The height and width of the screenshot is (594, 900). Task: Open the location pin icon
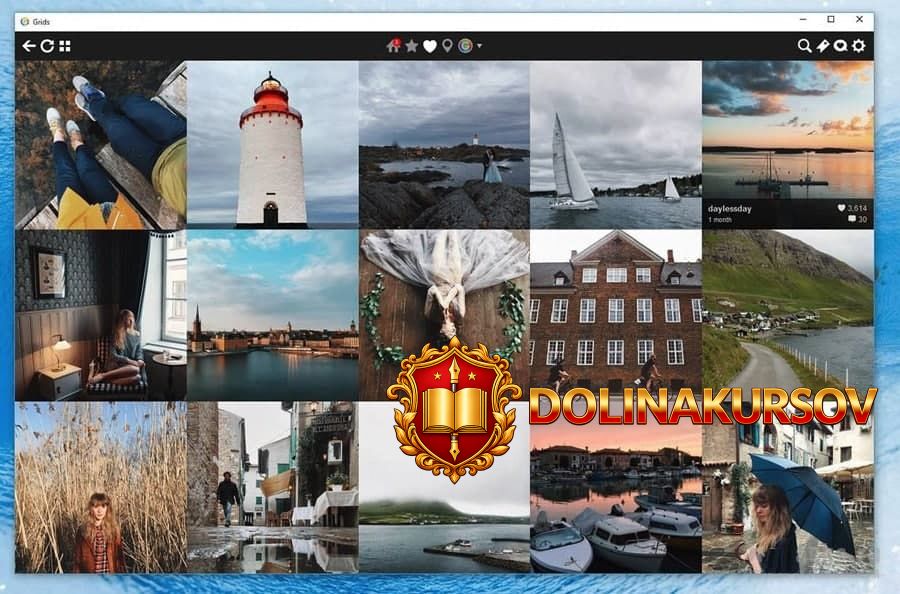click(447, 46)
